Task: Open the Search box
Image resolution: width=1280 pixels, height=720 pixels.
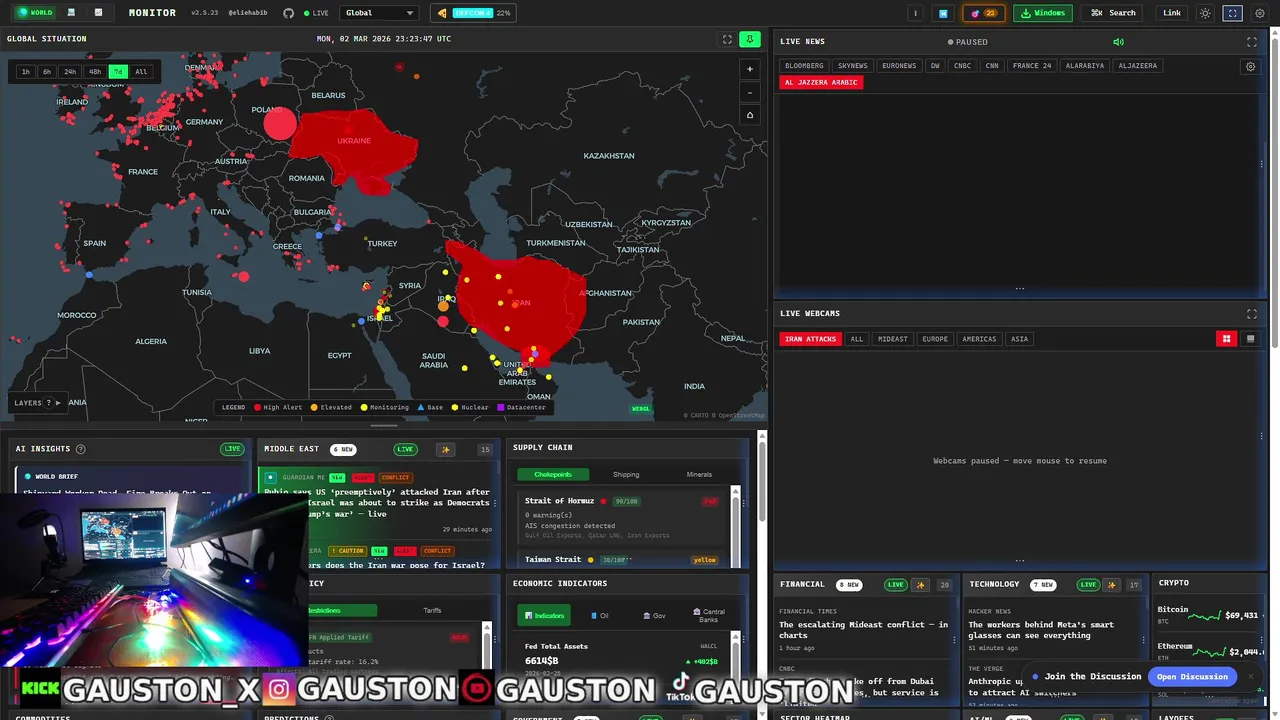Action: pos(1114,13)
